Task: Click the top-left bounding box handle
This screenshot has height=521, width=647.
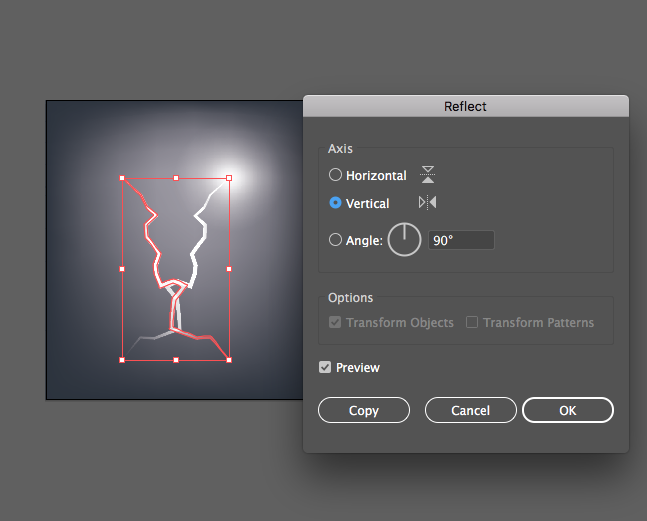Action: tap(122, 178)
